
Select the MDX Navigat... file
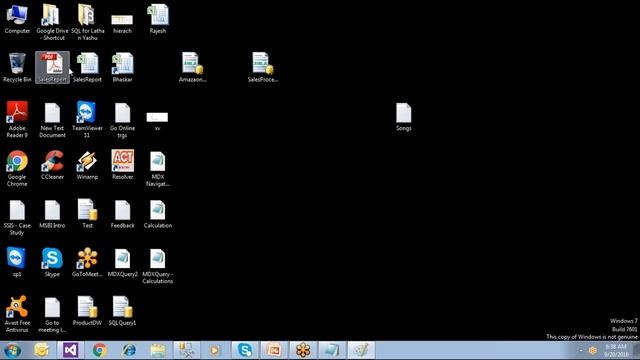[158, 169]
